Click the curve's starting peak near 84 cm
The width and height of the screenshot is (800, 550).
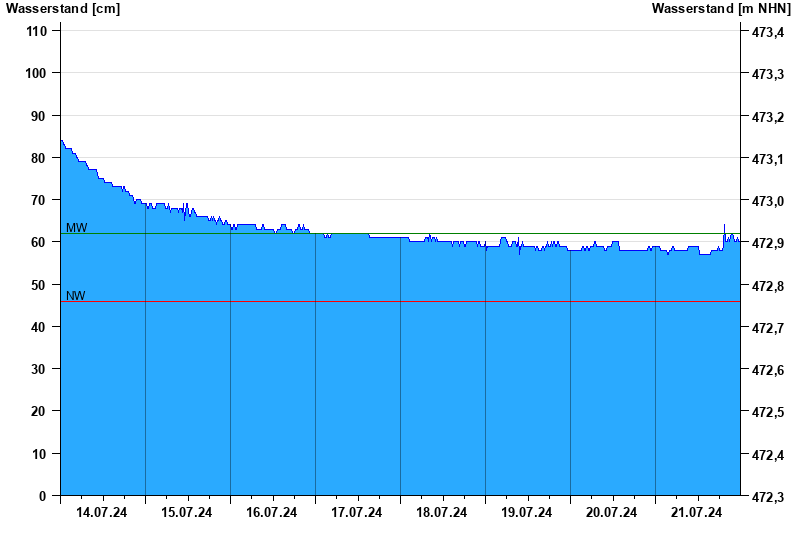[62, 141]
